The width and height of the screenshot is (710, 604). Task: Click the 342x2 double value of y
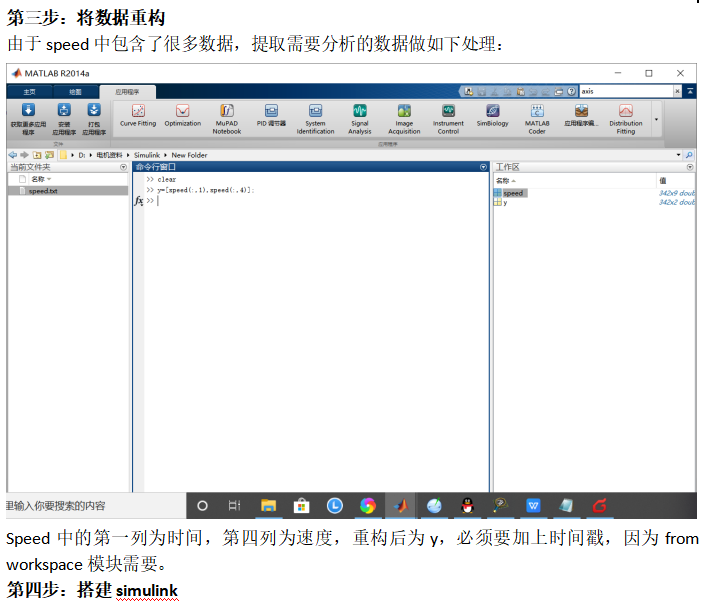(x=676, y=202)
